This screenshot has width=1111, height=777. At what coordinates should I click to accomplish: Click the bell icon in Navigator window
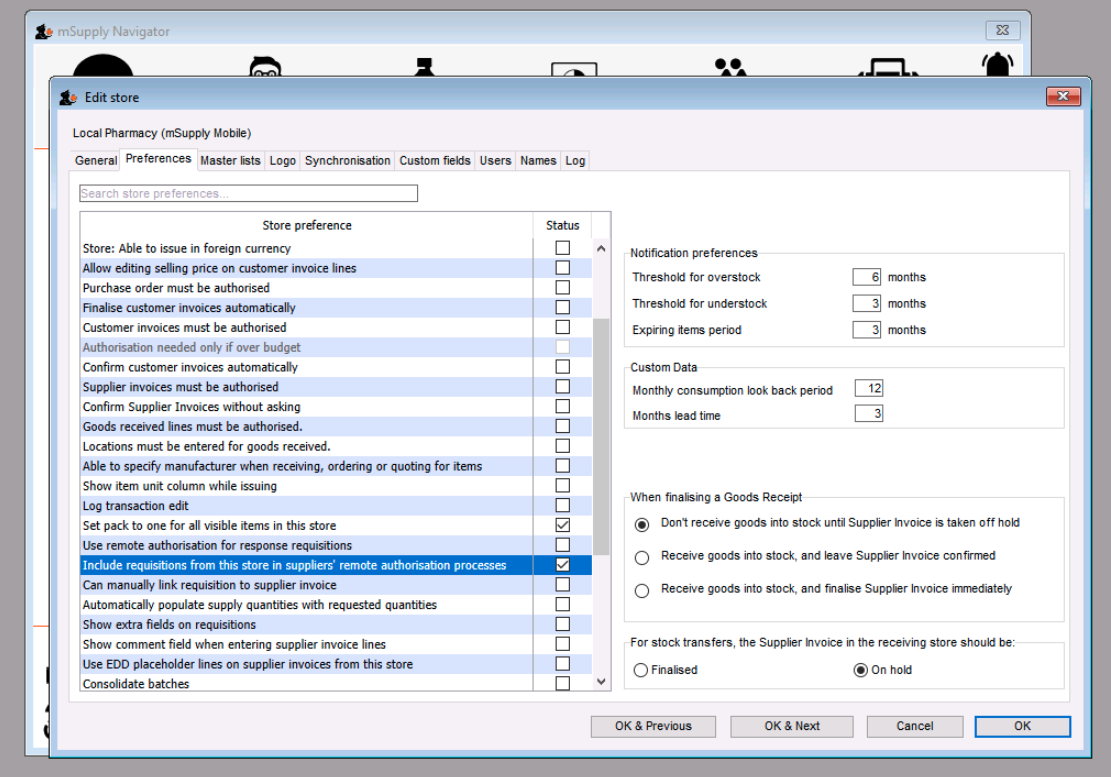coord(998,64)
